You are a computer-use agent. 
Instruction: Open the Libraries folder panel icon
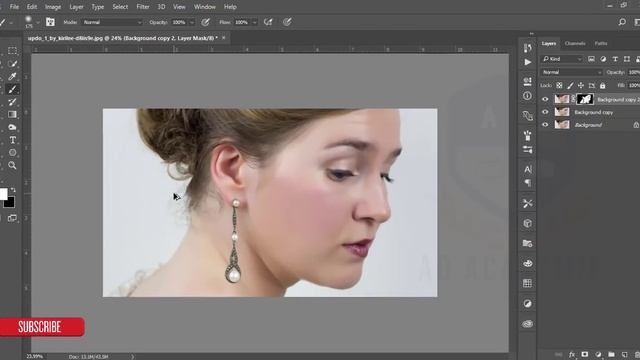[x=527, y=243]
